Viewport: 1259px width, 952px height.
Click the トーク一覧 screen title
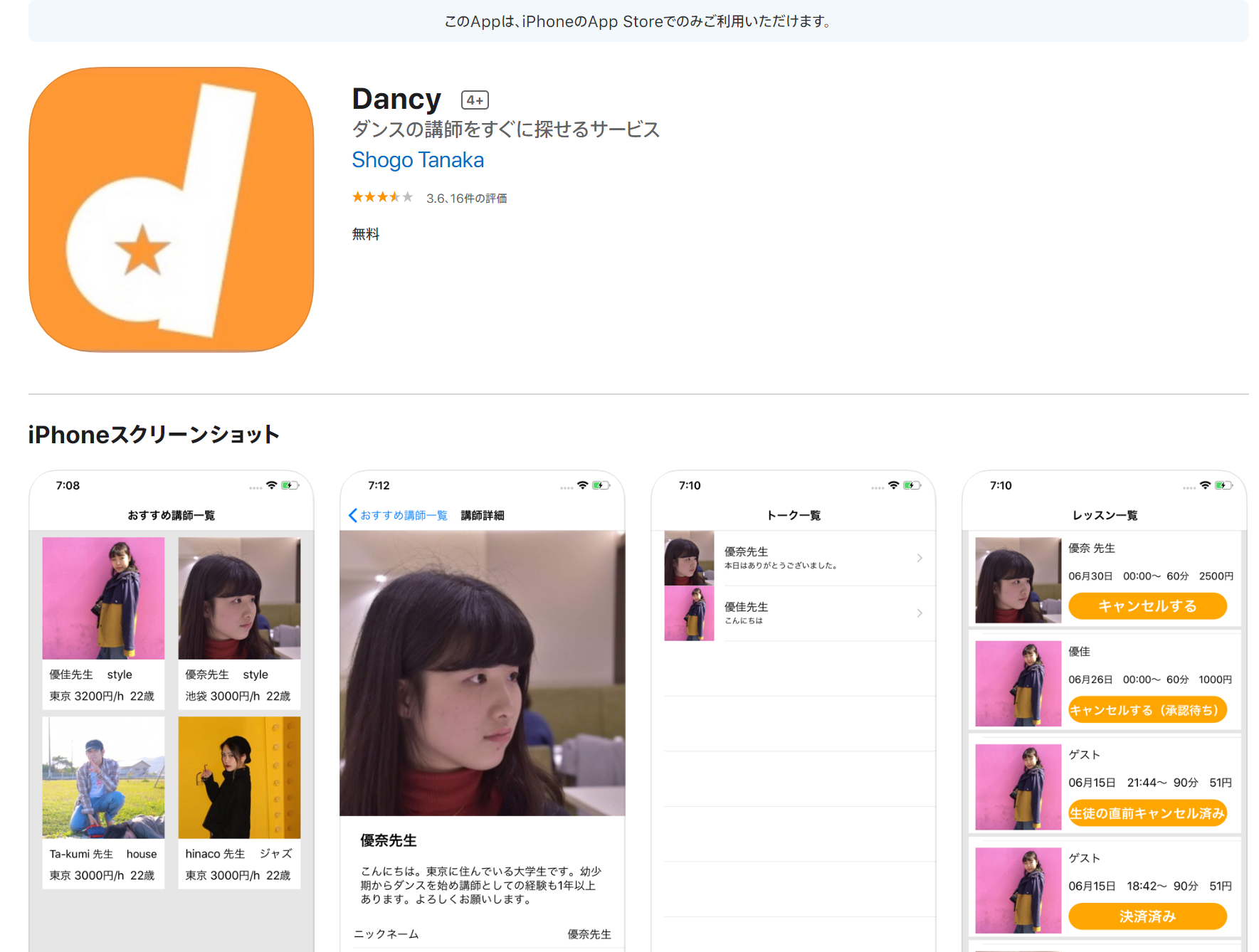click(x=794, y=515)
